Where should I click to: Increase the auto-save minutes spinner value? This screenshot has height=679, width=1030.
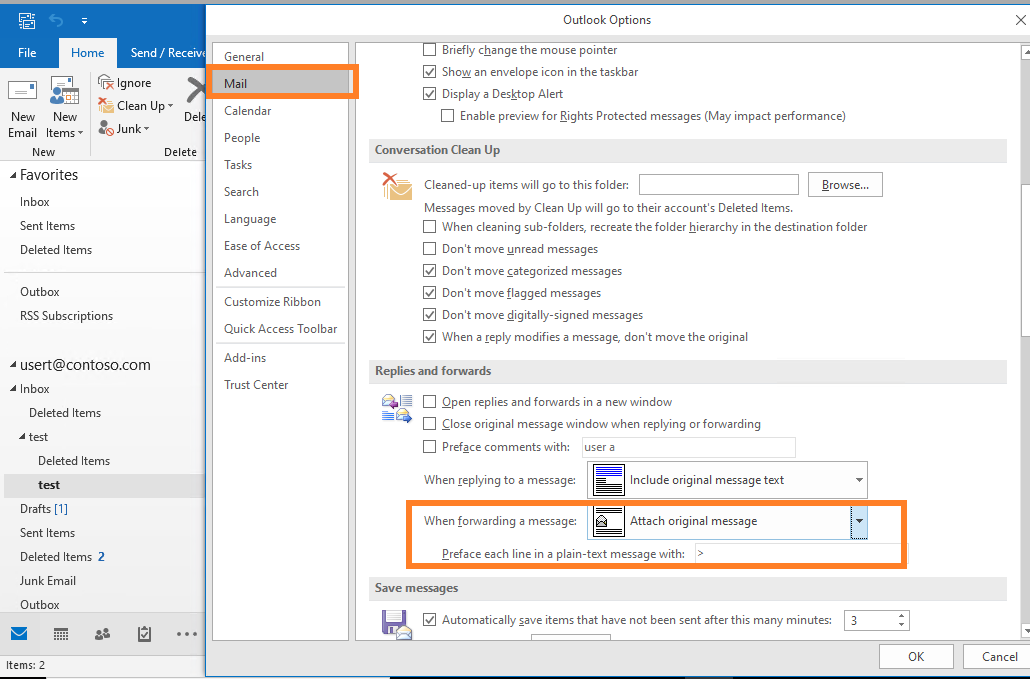coord(901,616)
